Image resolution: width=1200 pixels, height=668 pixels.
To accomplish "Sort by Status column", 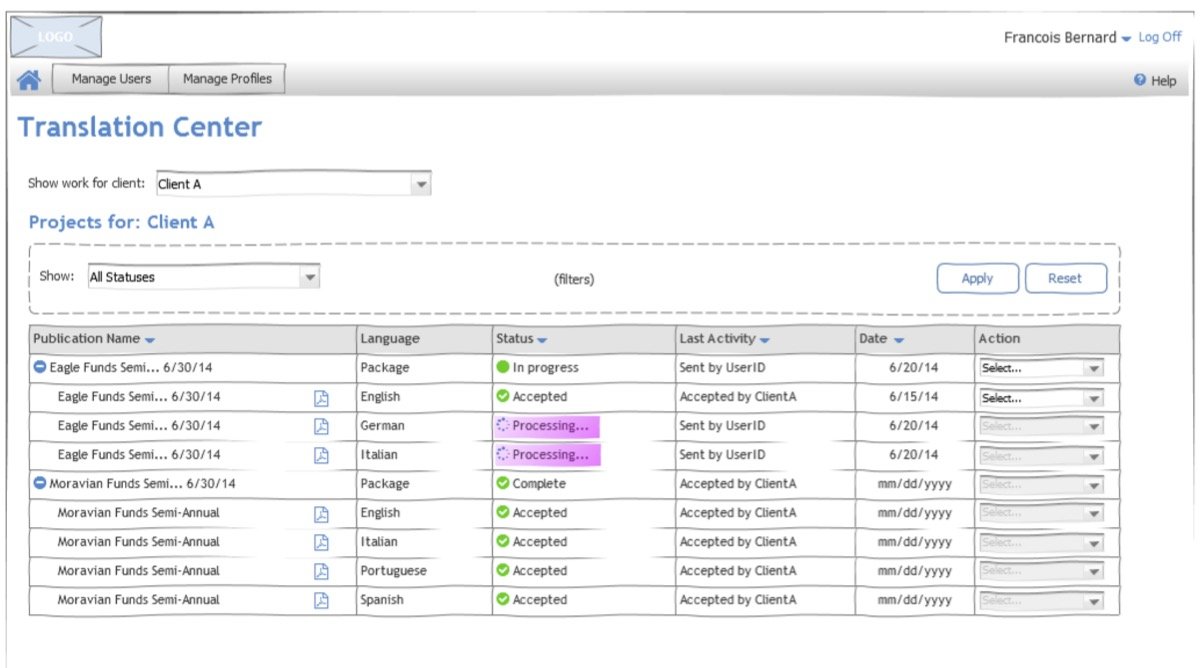I will click(x=542, y=341).
